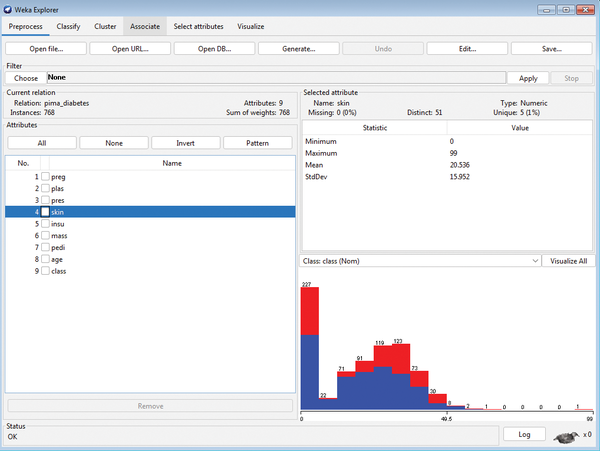
Task: Click the histogram bar labeled 123
Action: [401, 376]
